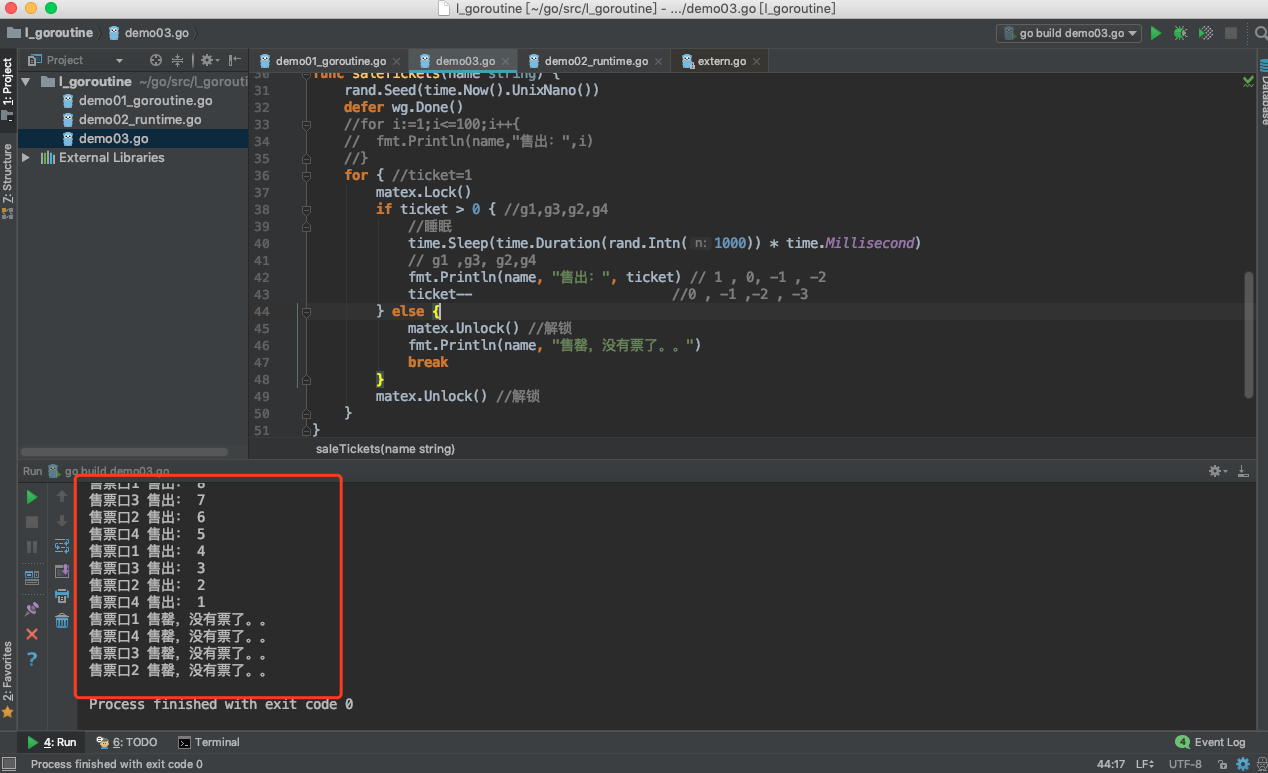Click the pin tab icon in Run panel
Screen dimensions: 1268x773
tap(32, 608)
